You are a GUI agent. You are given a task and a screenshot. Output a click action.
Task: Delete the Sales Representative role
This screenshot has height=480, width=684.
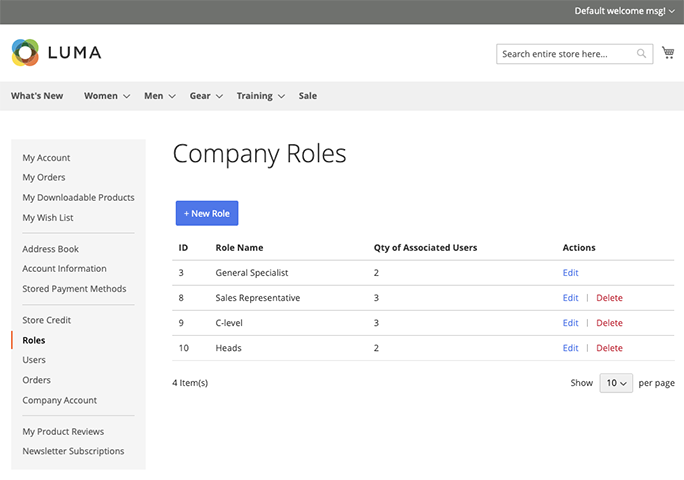pos(609,298)
